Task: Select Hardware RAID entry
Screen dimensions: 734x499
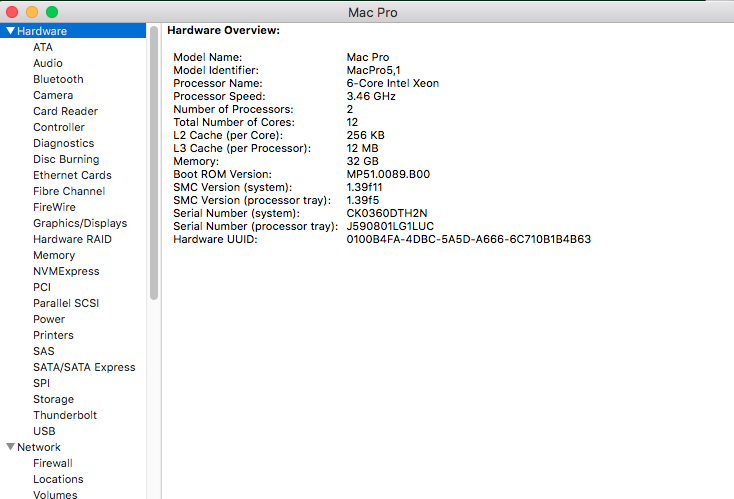Action: click(72, 239)
